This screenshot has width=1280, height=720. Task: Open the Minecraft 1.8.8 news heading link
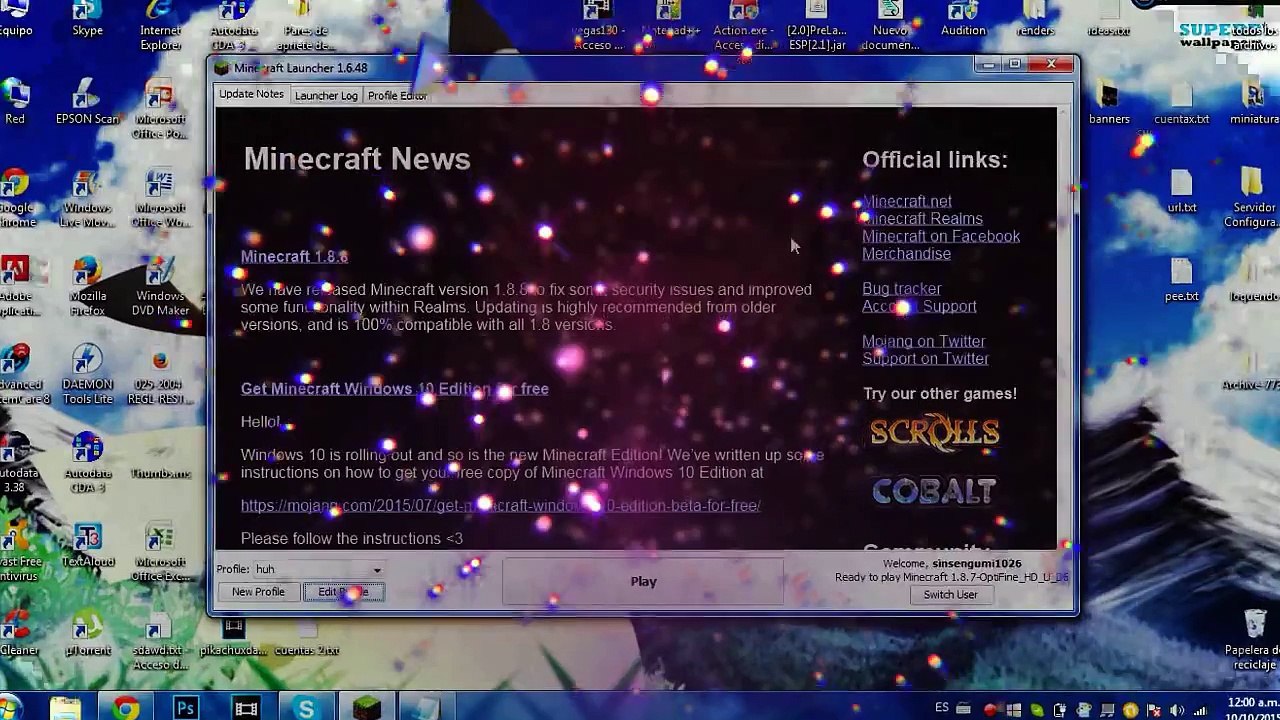pos(294,256)
